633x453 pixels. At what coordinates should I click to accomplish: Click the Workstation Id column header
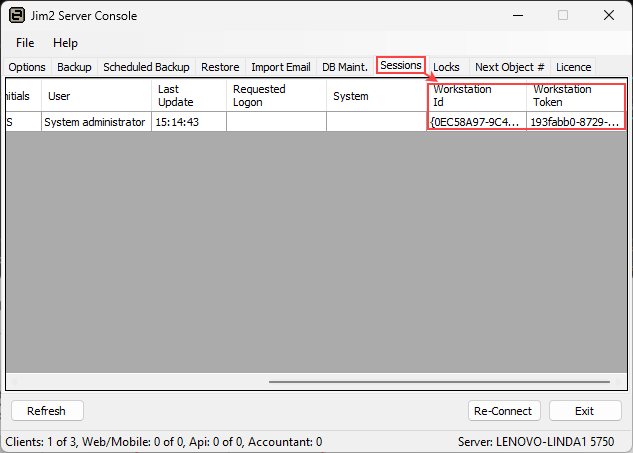pos(477,96)
